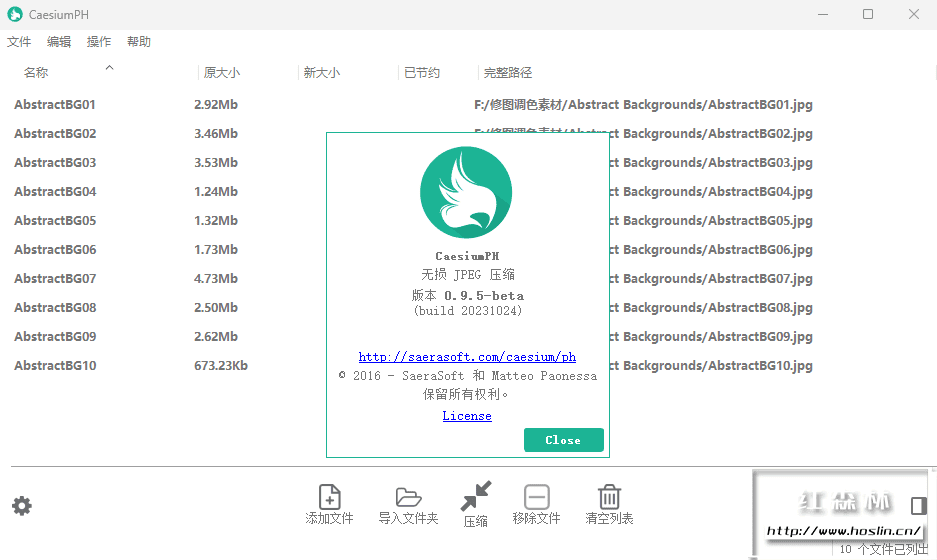This screenshot has height=560, width=937.
Task: Click the 添加文件 add file icon
Action: (329, 497)
